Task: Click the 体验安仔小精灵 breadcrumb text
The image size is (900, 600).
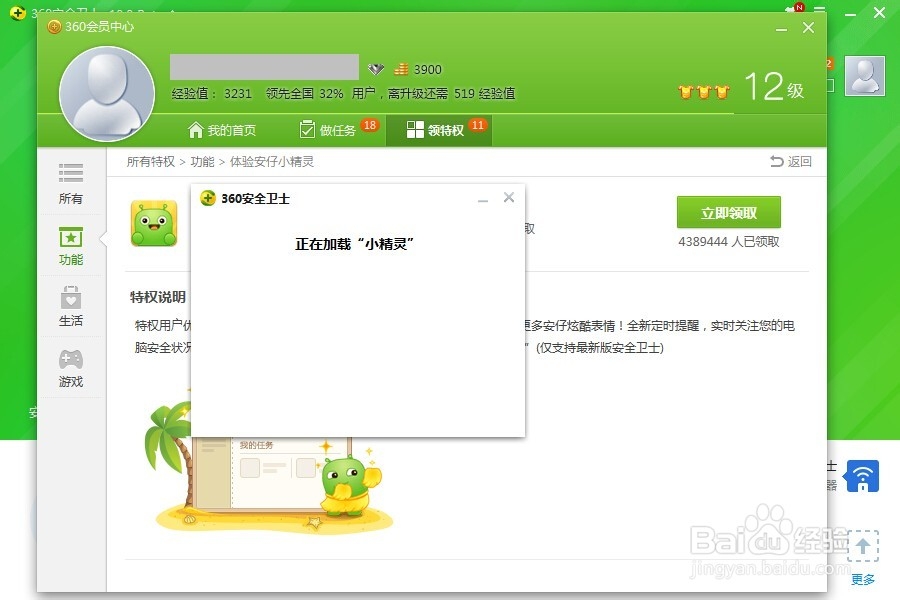Action: pyautogui.click(x=271, y=162)
